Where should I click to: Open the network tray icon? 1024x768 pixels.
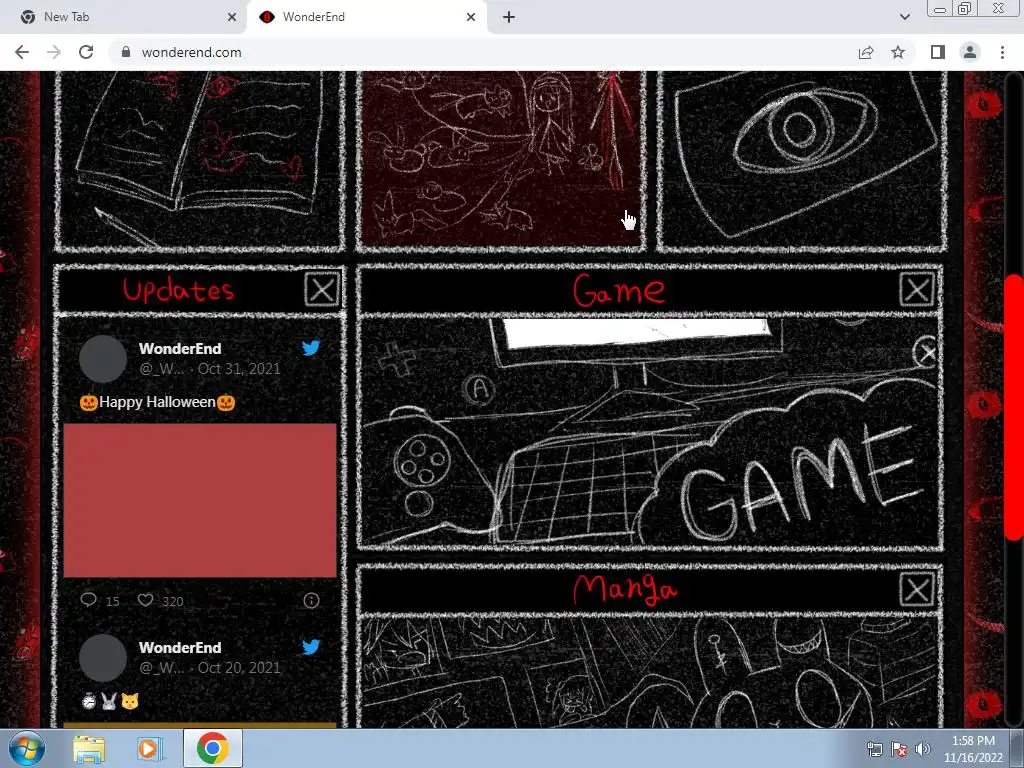coord(874,749)
